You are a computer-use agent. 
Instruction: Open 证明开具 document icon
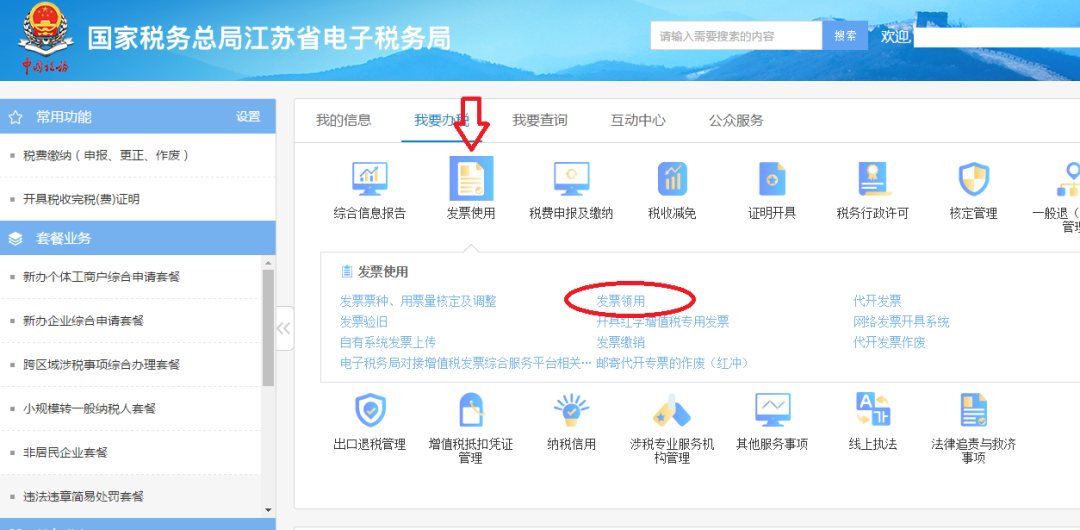772,179
